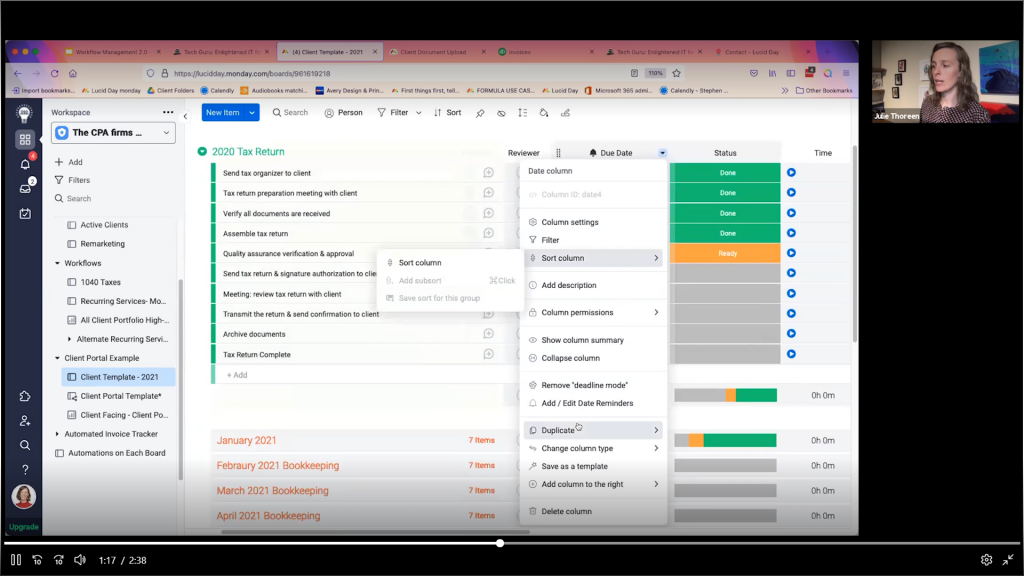The height and width of the screenshot is (576, 1024).
Task: Click the invite members icon
Action: [x=25, y=421]
